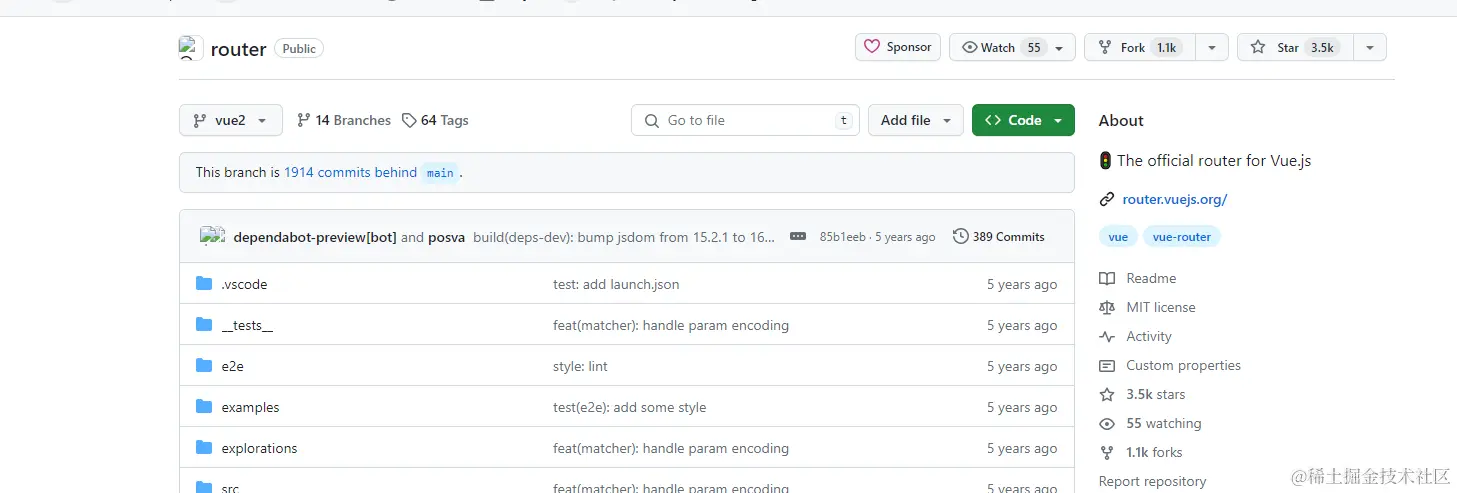Image resolution: width=1457 pixels, height=493 pixels.
Task: Click the folder icon beside .vscode
Action: point(204,283)
